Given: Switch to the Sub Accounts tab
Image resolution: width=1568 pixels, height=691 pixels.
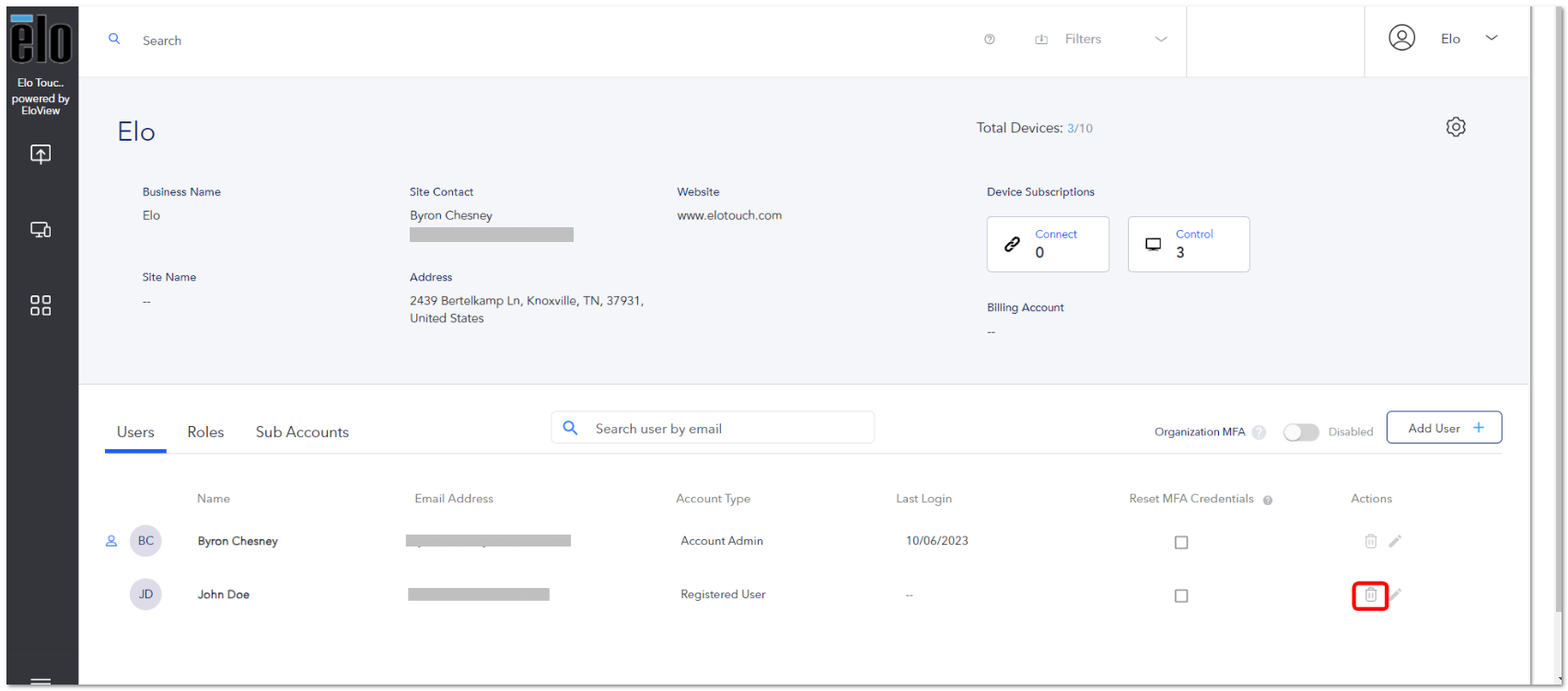Looking at the screenshot, I should coord(302,432).
